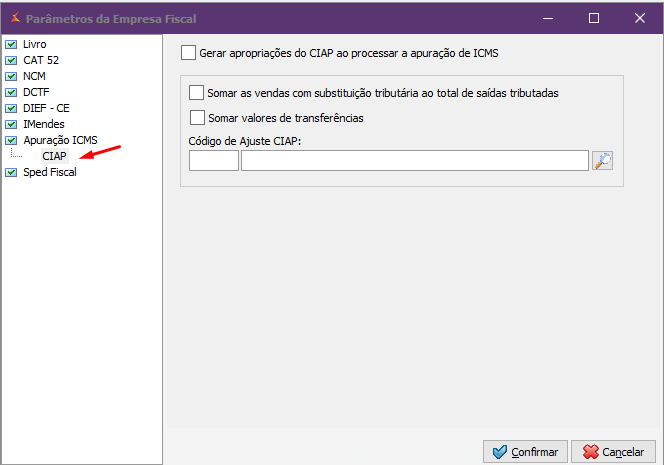Select IMendes in the tree
Image resolution: width=664 pixels, height=465 pixels.
44,124
